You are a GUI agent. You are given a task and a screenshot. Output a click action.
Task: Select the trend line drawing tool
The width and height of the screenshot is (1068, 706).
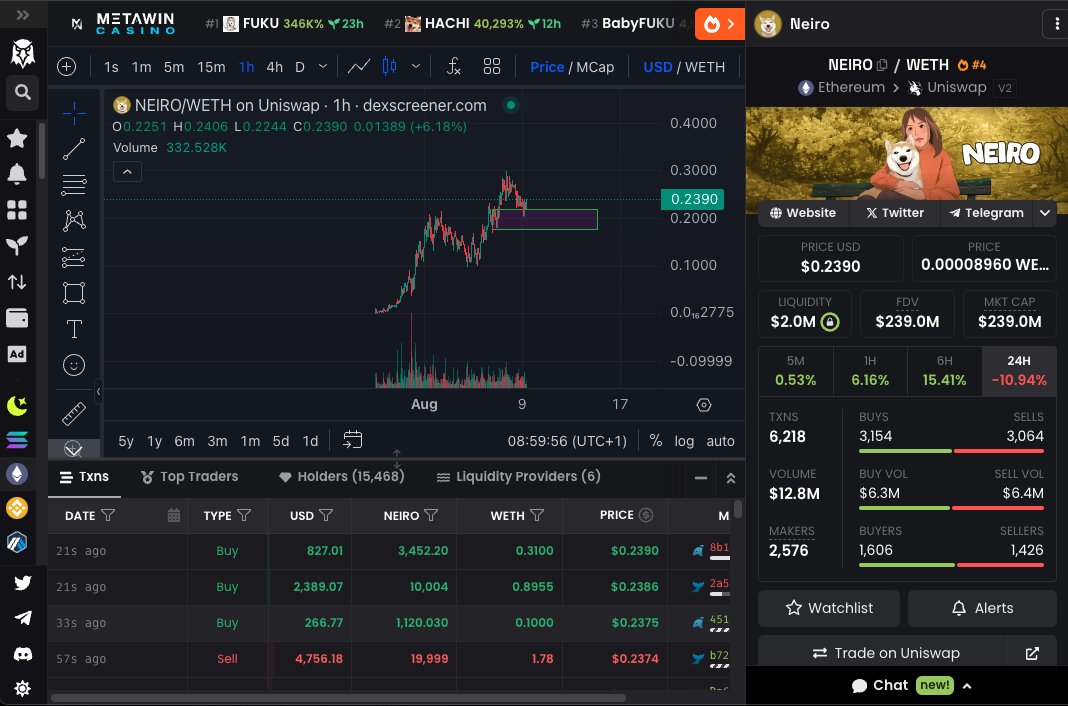pyautogui.click(x=74, y=149)
